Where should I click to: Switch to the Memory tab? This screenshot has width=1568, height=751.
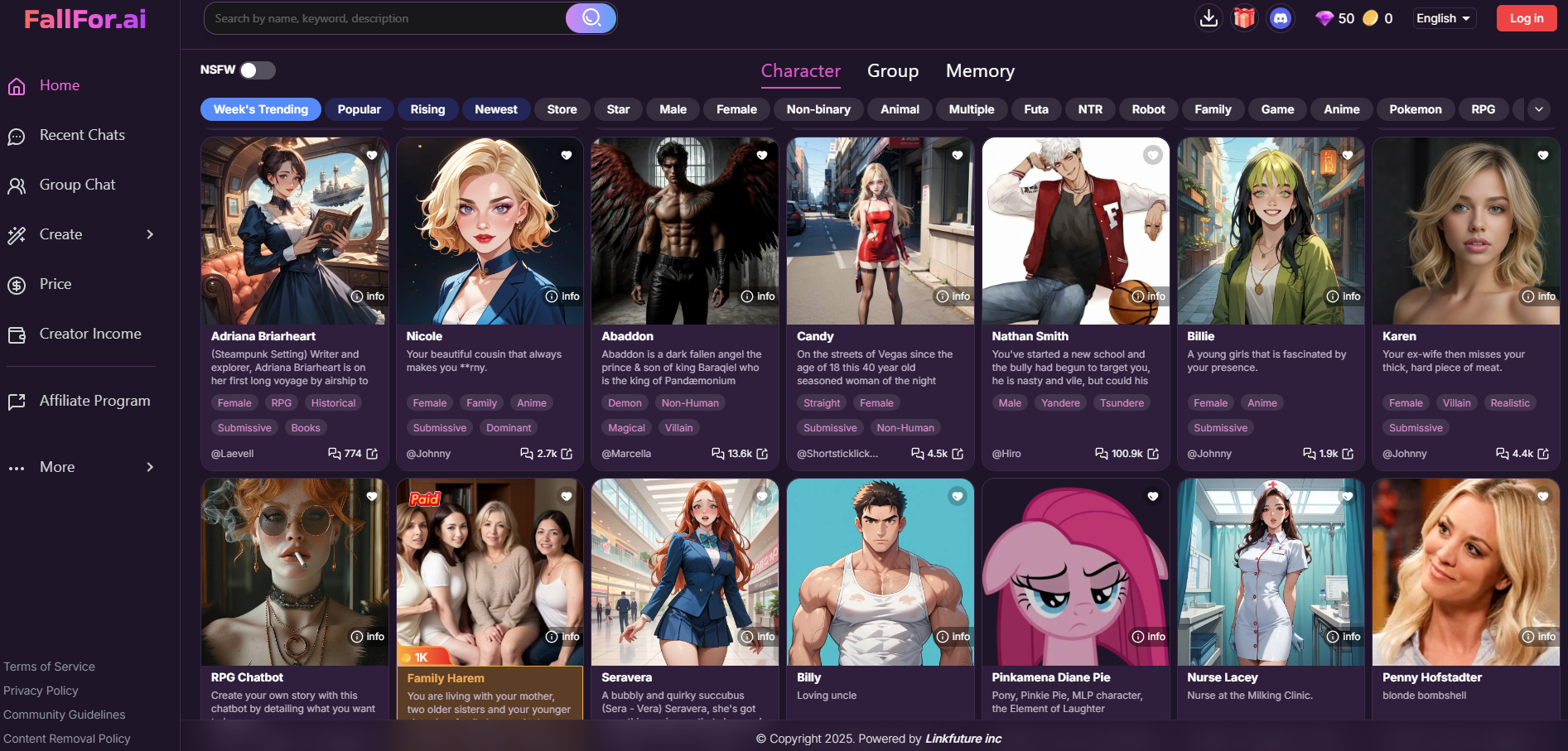click(x=980, y=71)
